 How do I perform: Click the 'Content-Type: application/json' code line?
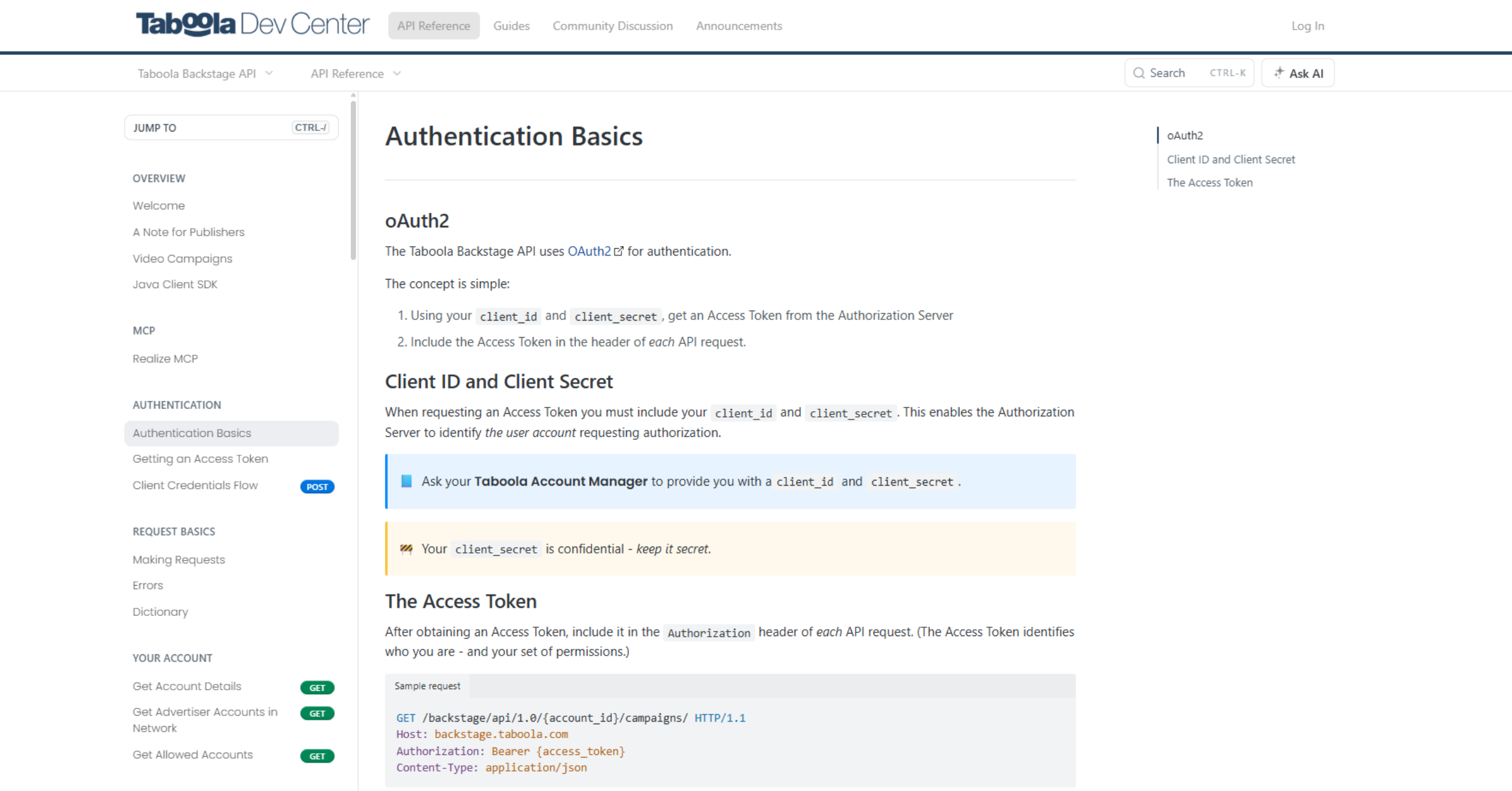coord(491,768)
